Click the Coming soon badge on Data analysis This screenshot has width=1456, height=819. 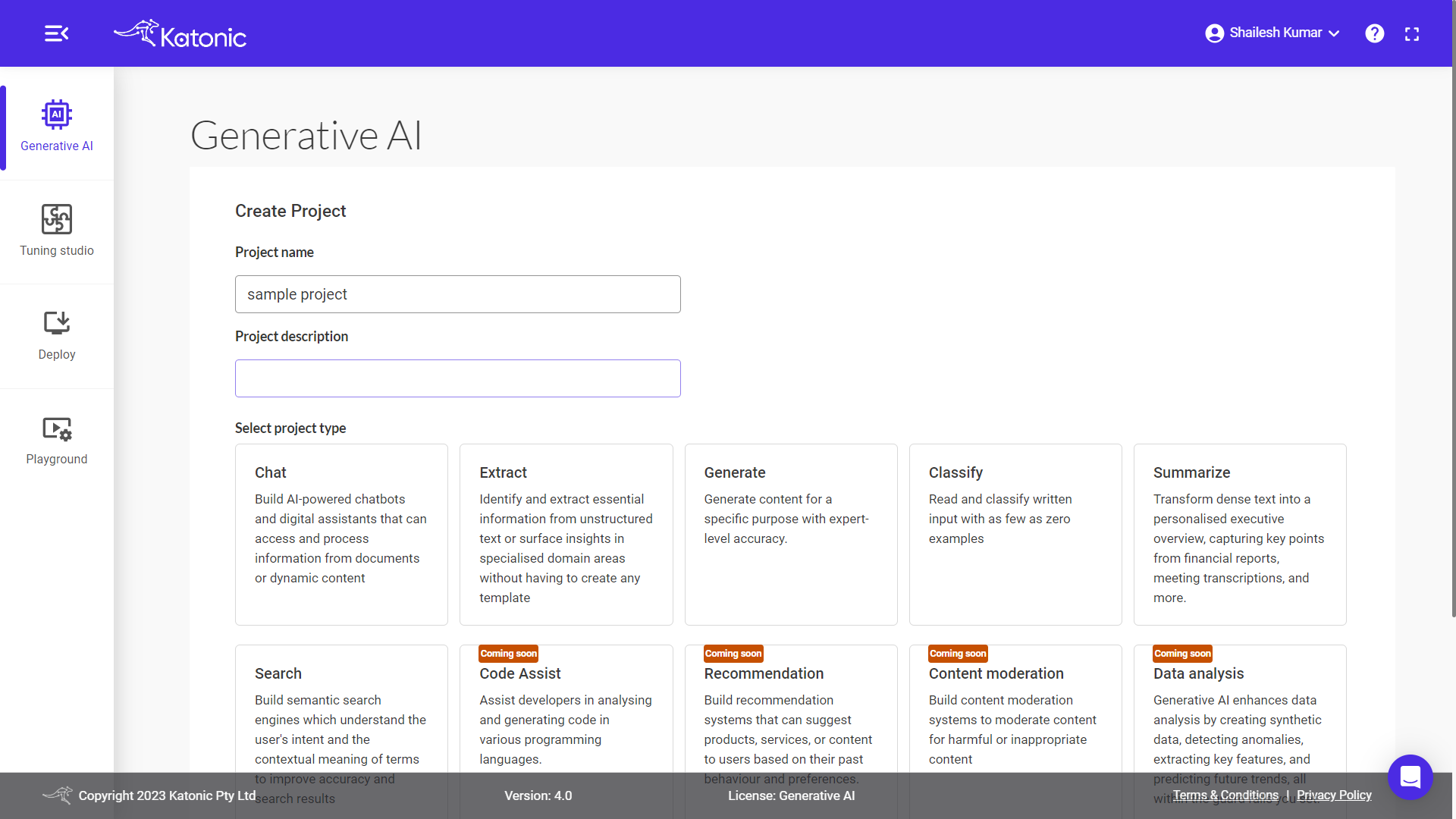1182,654
